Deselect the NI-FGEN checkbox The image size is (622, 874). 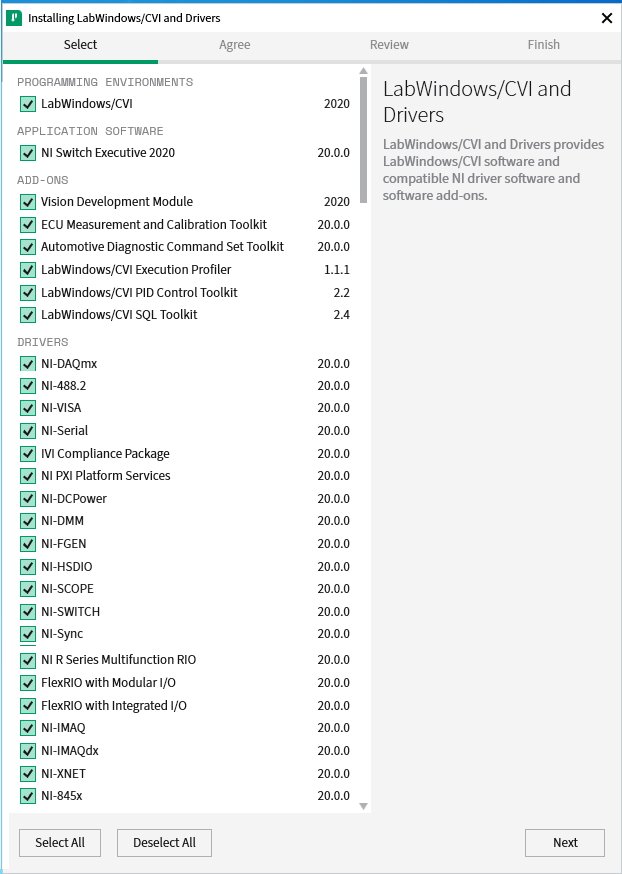[27, 543]
